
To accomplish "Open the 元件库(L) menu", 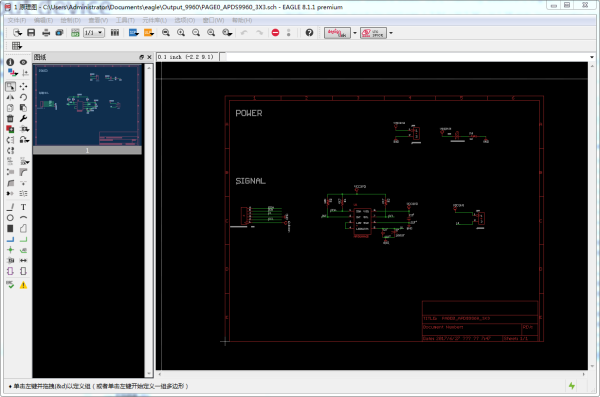I will (155, 20).
